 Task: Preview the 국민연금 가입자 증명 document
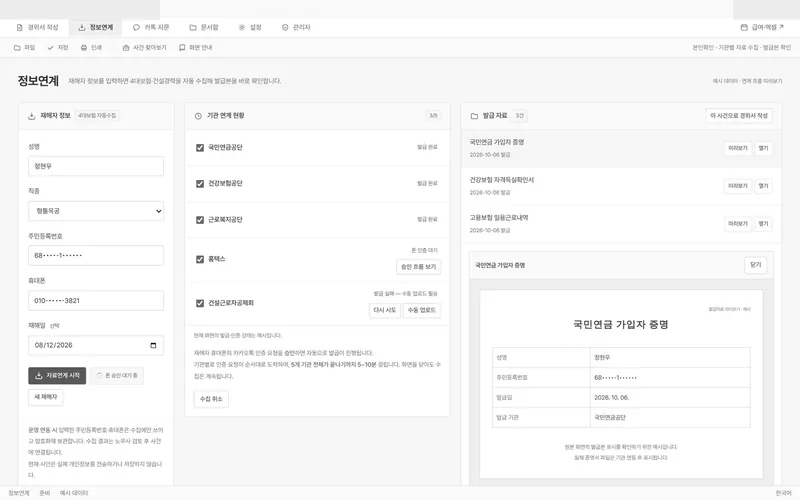[738, 148]
